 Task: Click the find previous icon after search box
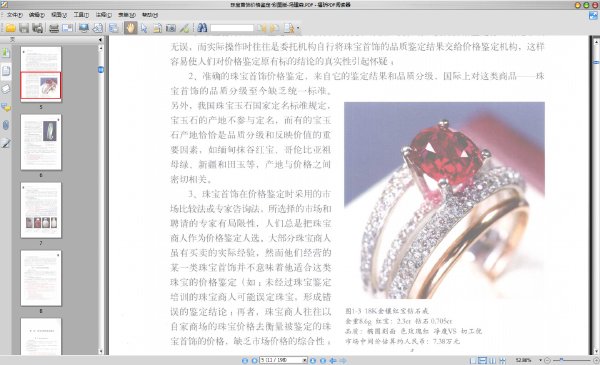pos(262,28)
